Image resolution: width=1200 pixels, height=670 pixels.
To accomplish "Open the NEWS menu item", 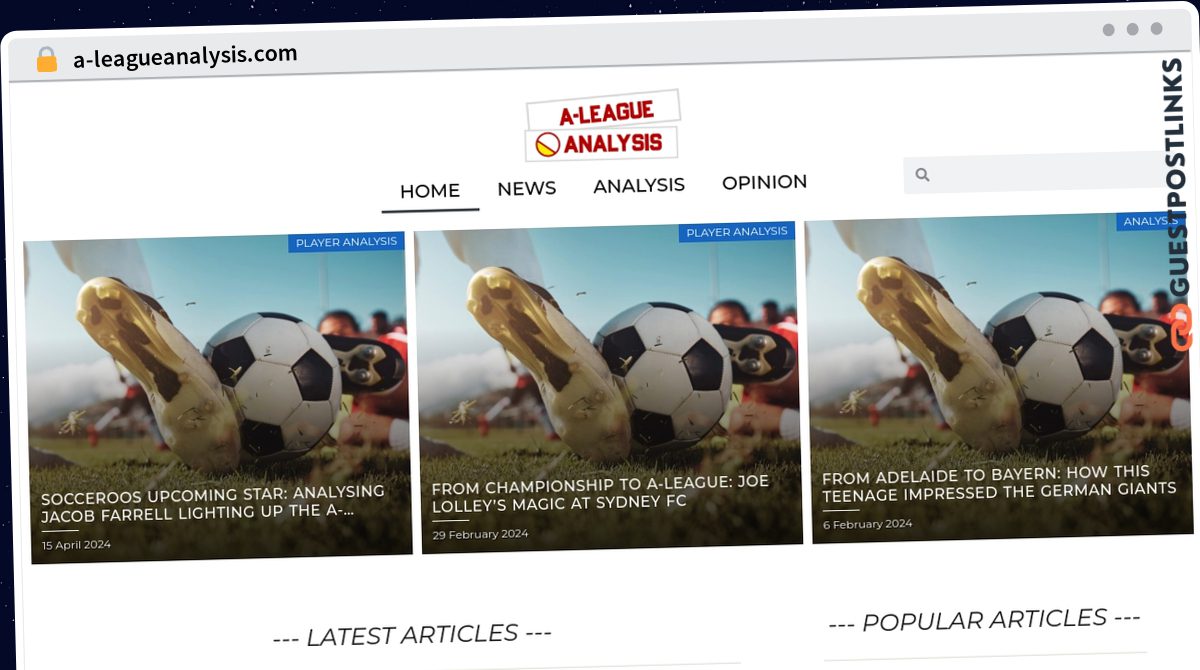I will [x=527, y=188].
